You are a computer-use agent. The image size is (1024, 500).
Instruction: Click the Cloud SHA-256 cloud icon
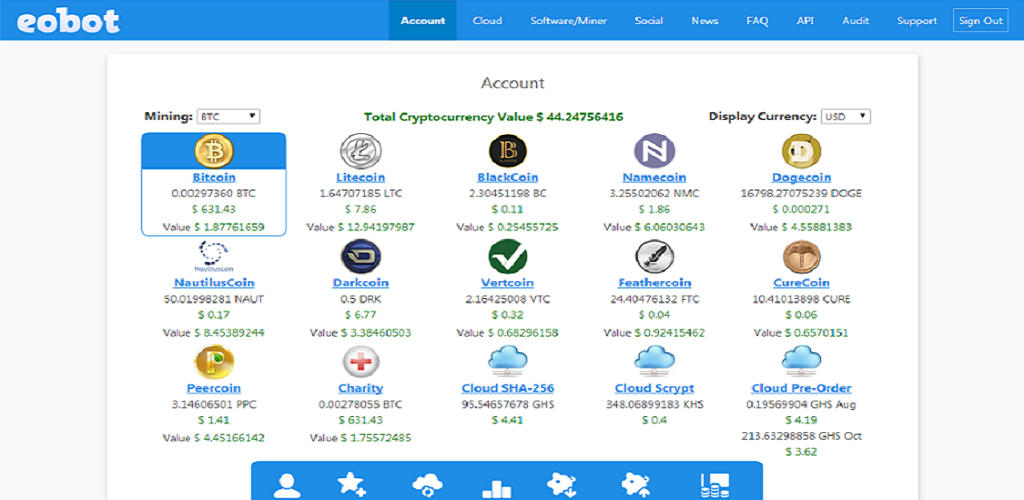pyautogui.click(x=507, y=362)
